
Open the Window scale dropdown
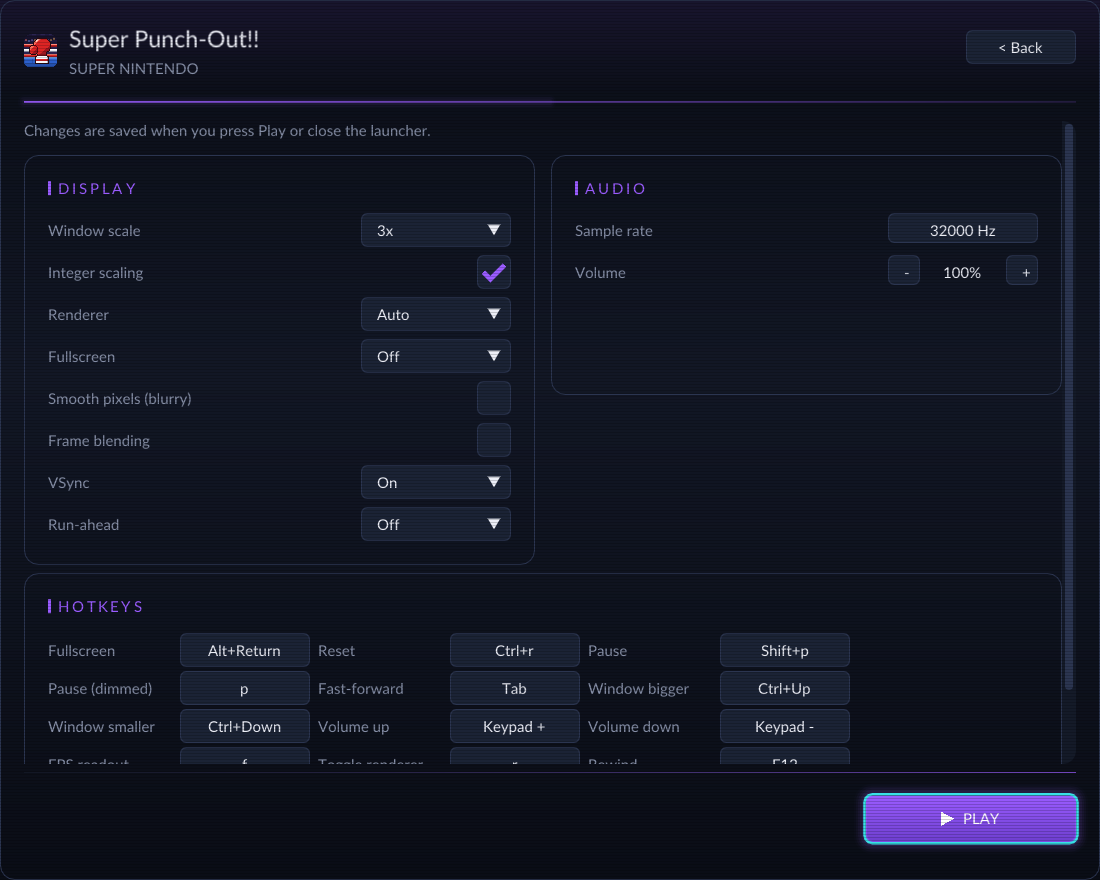pyautogui.click(x=436, y=230)
